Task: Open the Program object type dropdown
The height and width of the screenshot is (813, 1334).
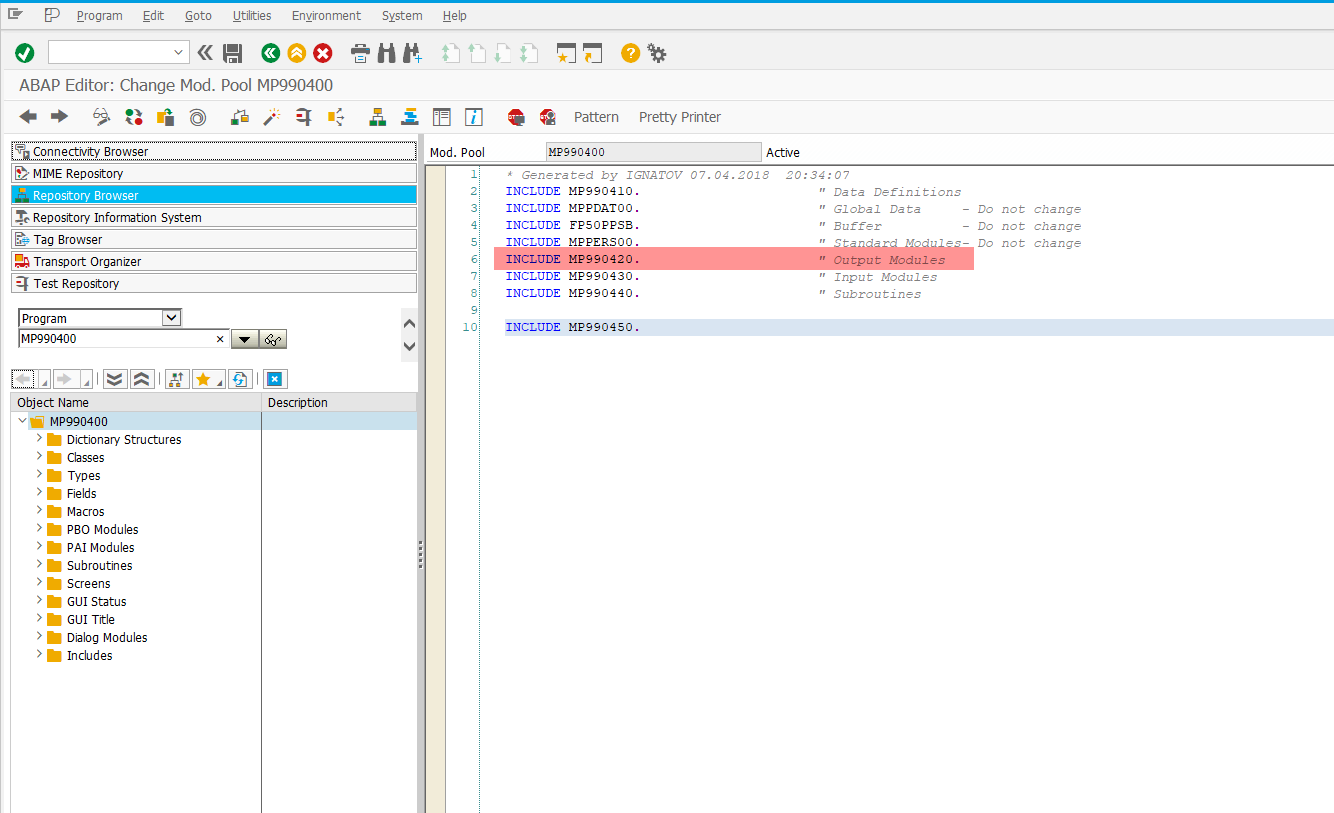Action: coord(171,318)
